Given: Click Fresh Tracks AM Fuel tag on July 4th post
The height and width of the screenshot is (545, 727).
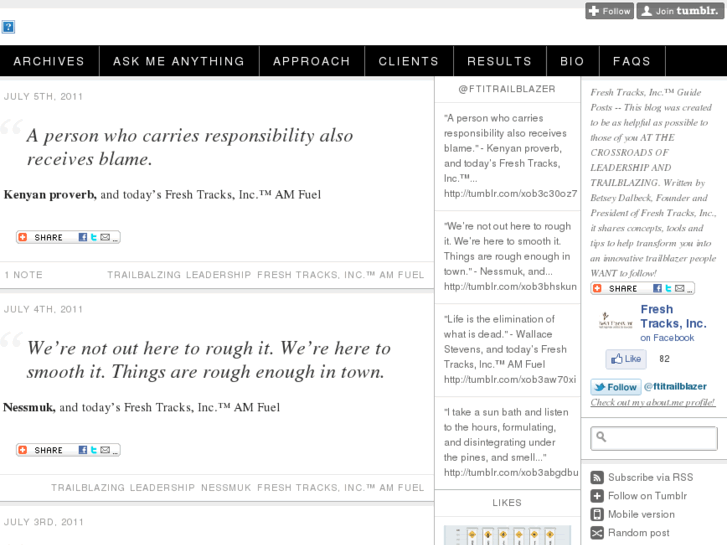Looking at the screenshot, I should tap(341, 488).
